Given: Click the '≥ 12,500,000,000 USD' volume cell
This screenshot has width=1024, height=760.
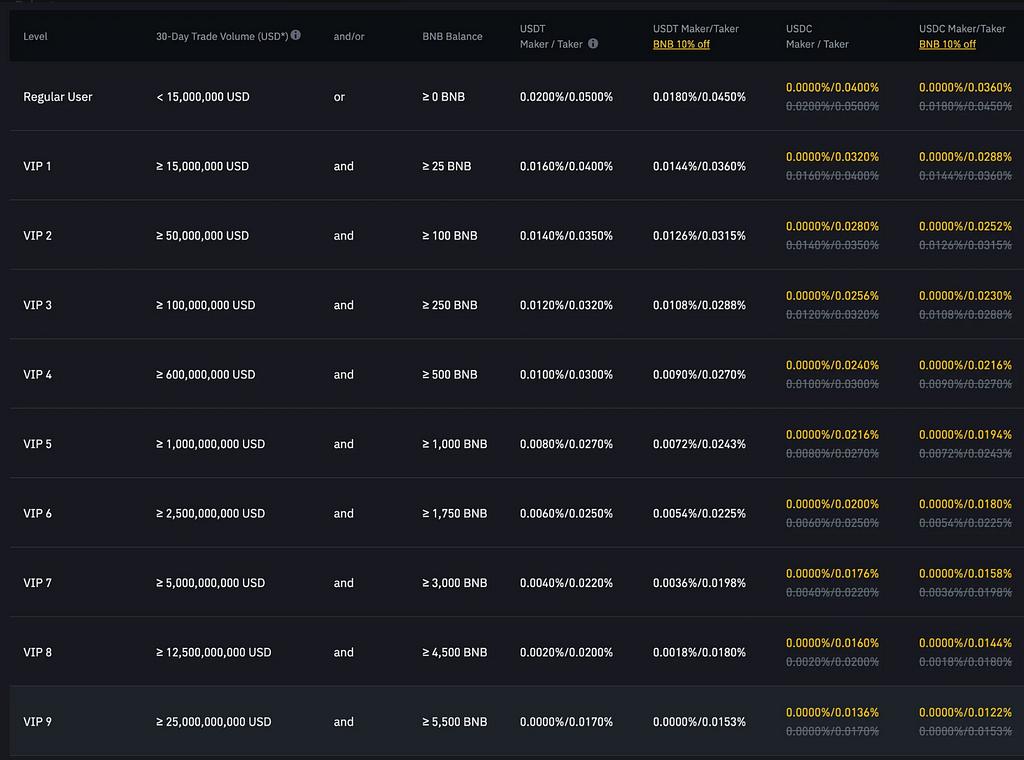Looking at the screenshot, I should point(214,652).
